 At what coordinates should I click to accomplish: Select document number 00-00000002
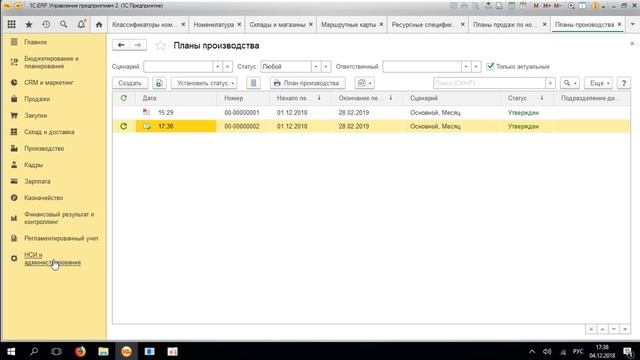point(242,126)
